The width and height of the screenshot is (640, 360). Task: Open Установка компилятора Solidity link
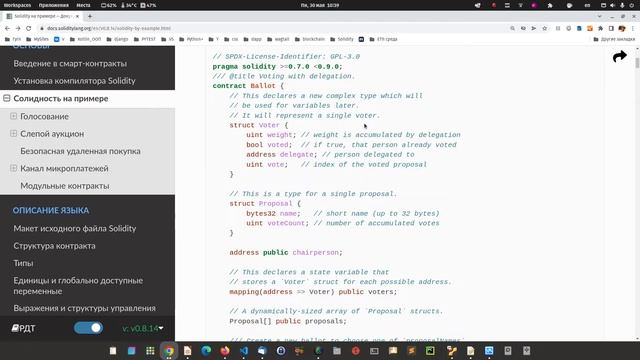coord(74,80)
